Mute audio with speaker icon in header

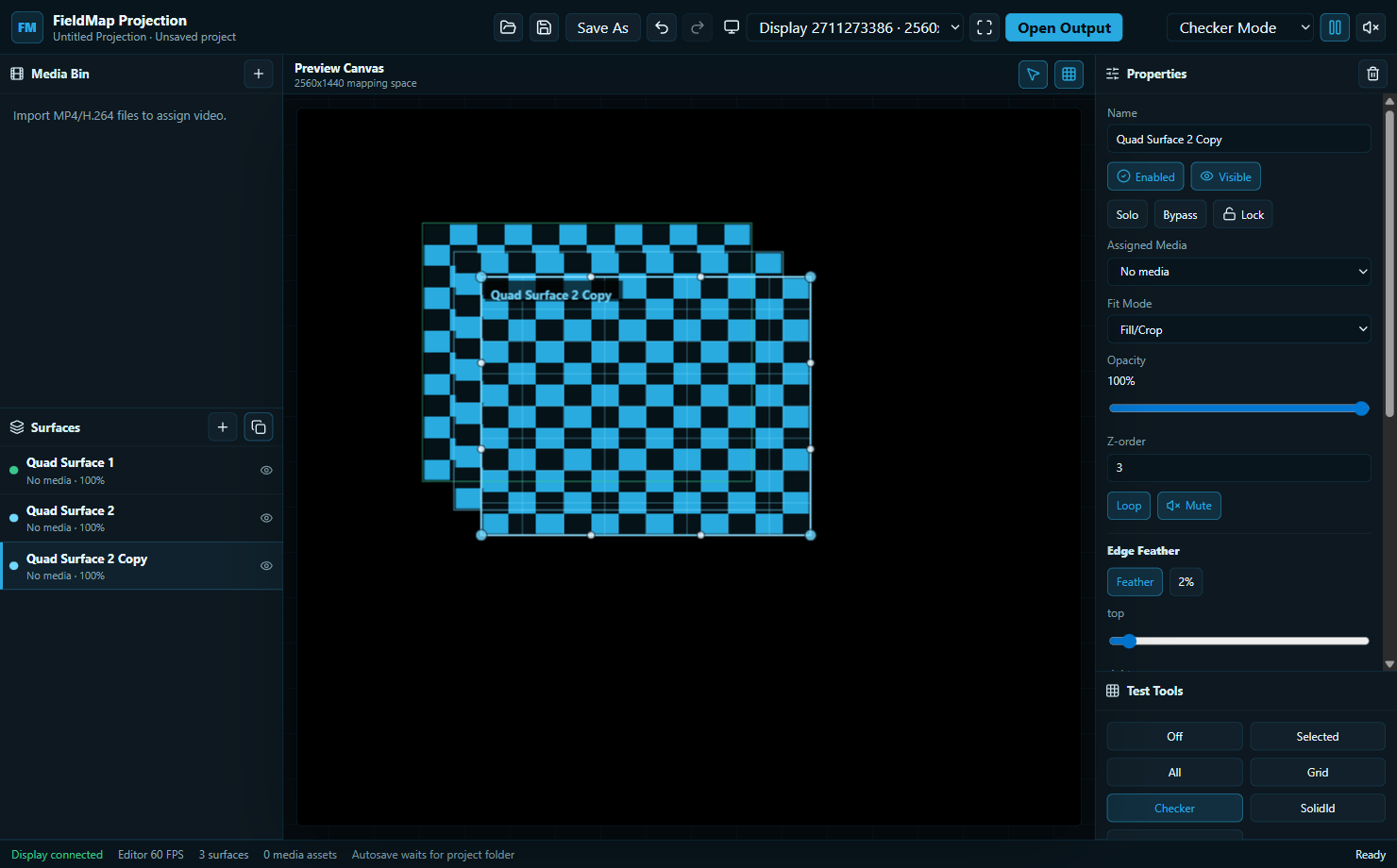(x=1372, y=27)
